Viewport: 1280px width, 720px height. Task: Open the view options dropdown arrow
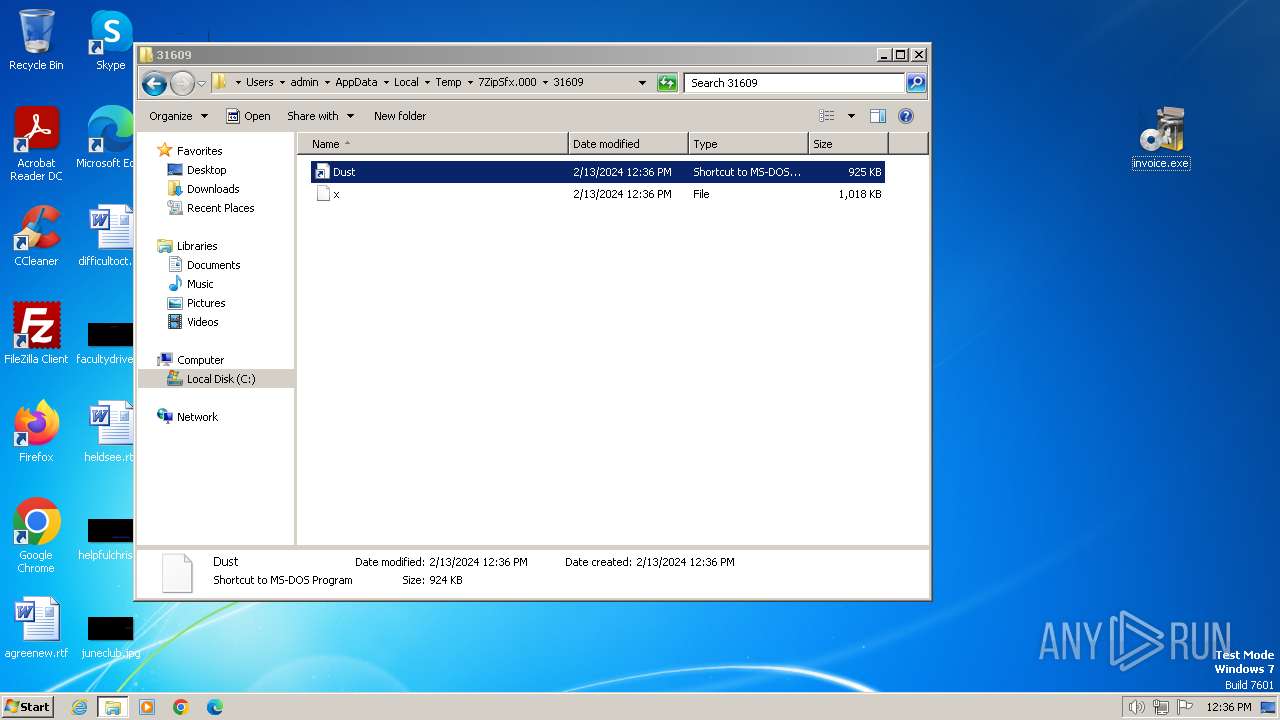coord(851,116)
